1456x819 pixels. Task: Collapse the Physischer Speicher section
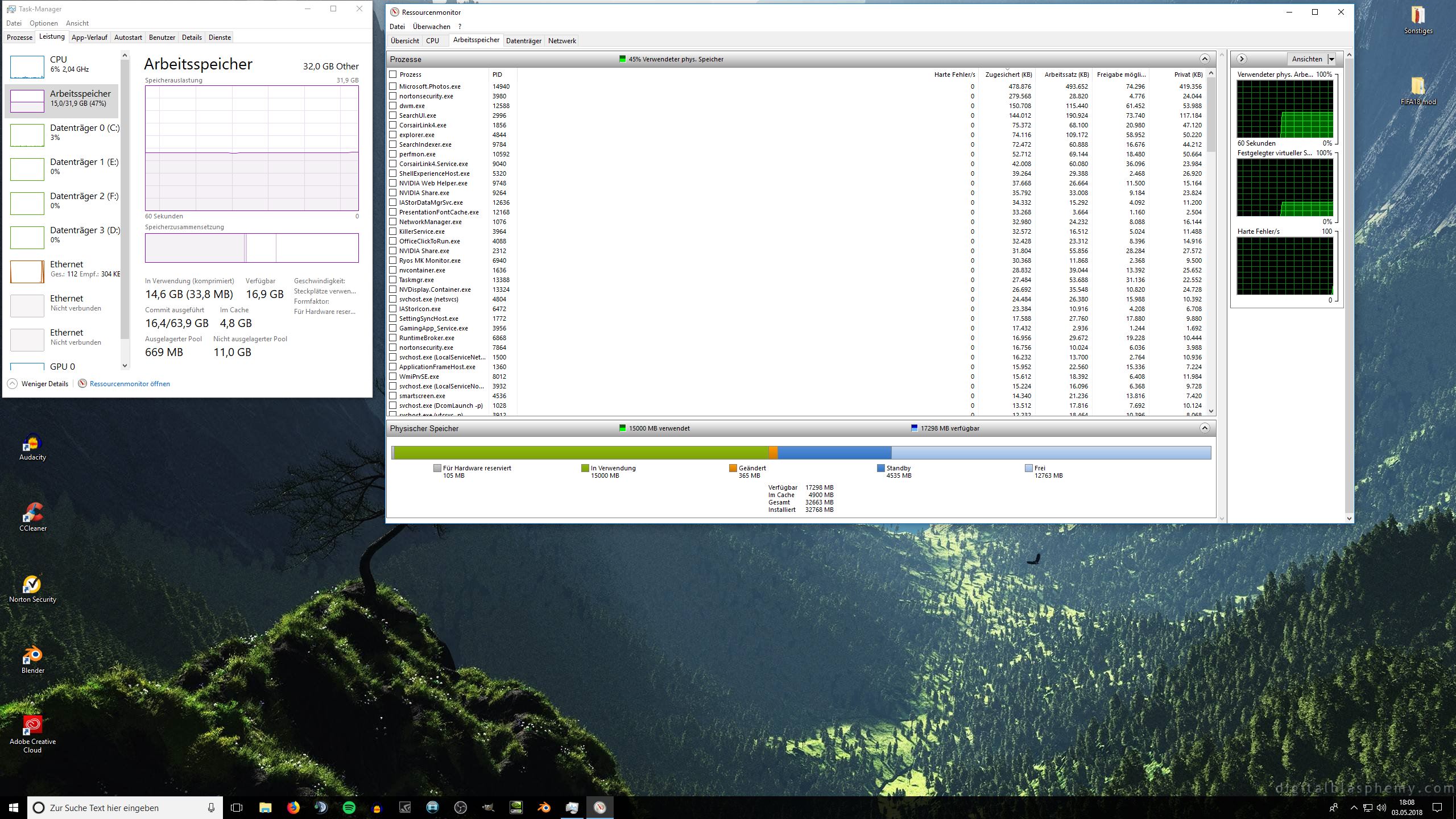pos(1204,428)
